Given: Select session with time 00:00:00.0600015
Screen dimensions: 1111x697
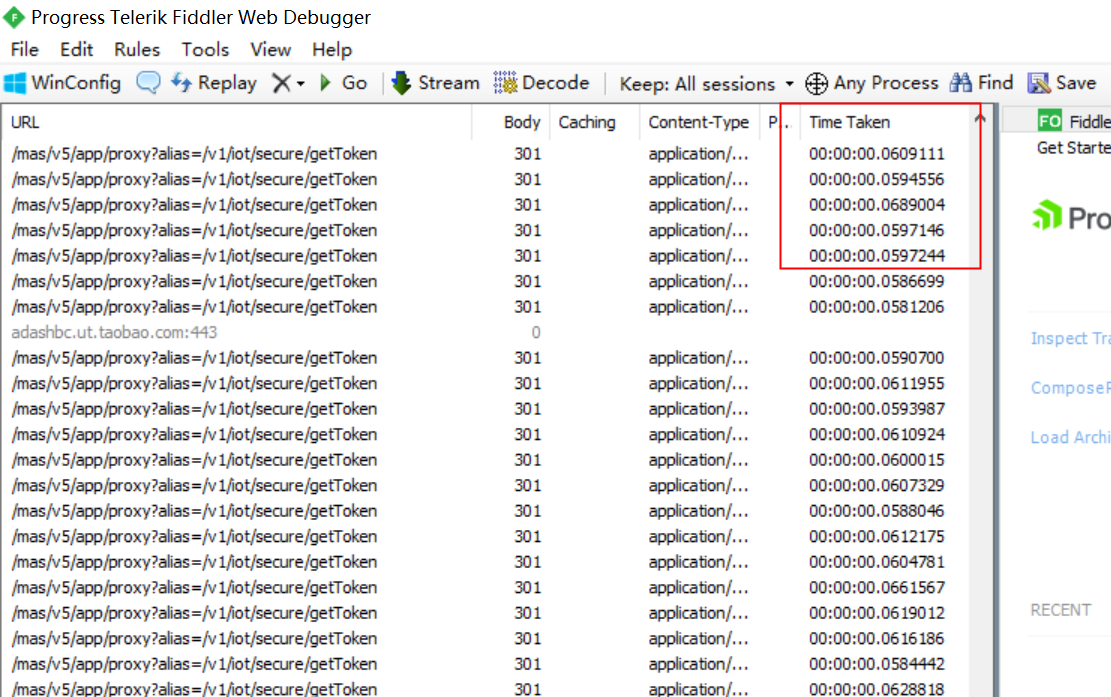Looking at the screenshot, I should tap(485, 460).
